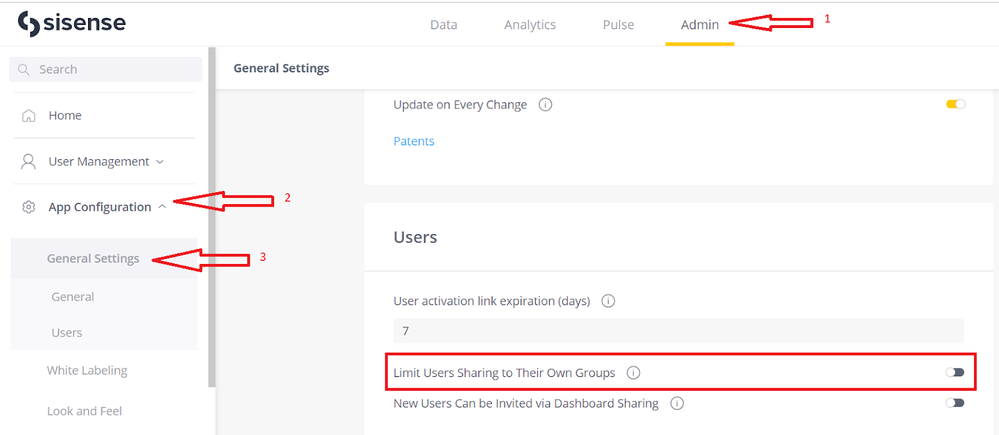Click the Home house icon
The height and width of the screenshot is (435, 999).
[x=29, y=116]
